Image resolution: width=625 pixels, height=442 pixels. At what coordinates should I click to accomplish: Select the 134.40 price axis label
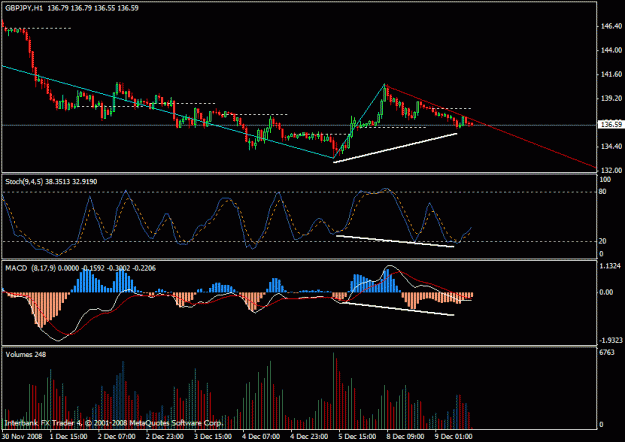pyautogui.click(x=611, y=146)
